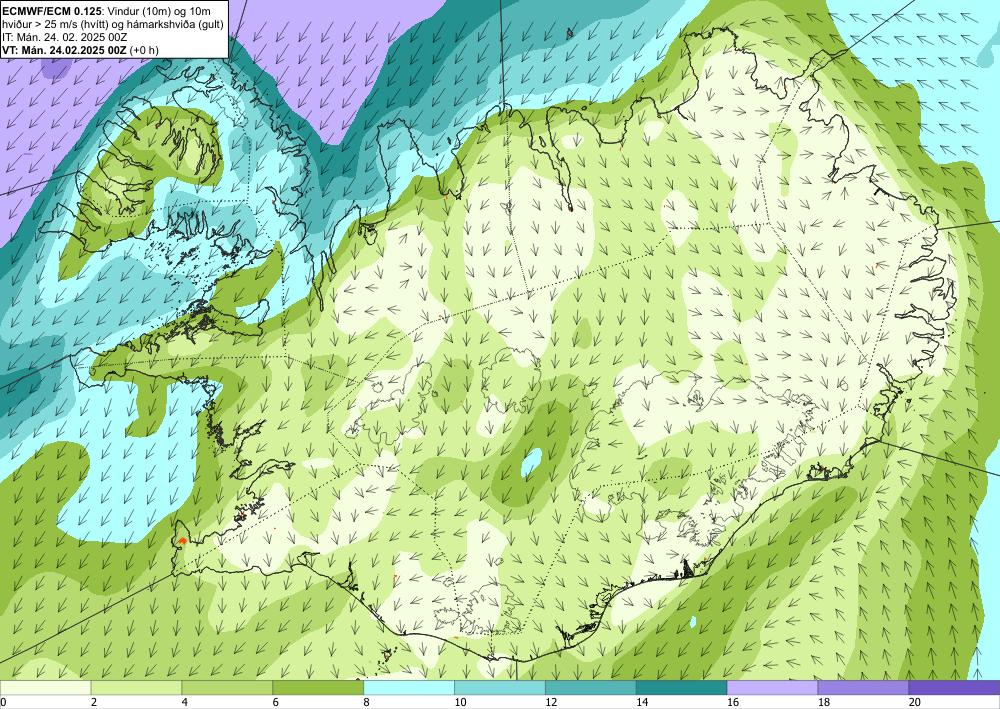Select the 6–8 m/s dark green legend swatch
This screenshot has width=1000, height=709.
(318, 687)
